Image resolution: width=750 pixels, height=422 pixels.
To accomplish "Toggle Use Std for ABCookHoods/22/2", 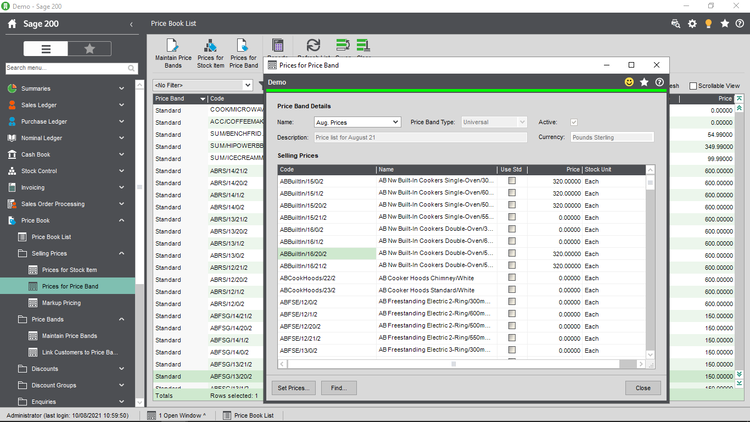I will click(512, 278).
